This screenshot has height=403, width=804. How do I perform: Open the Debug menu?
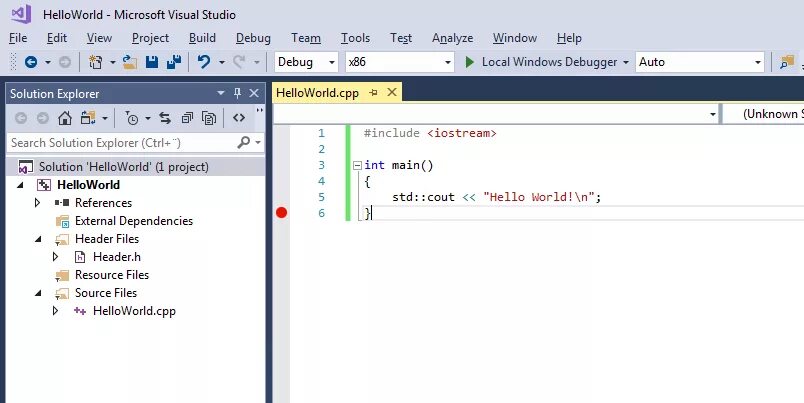point(253,38)
